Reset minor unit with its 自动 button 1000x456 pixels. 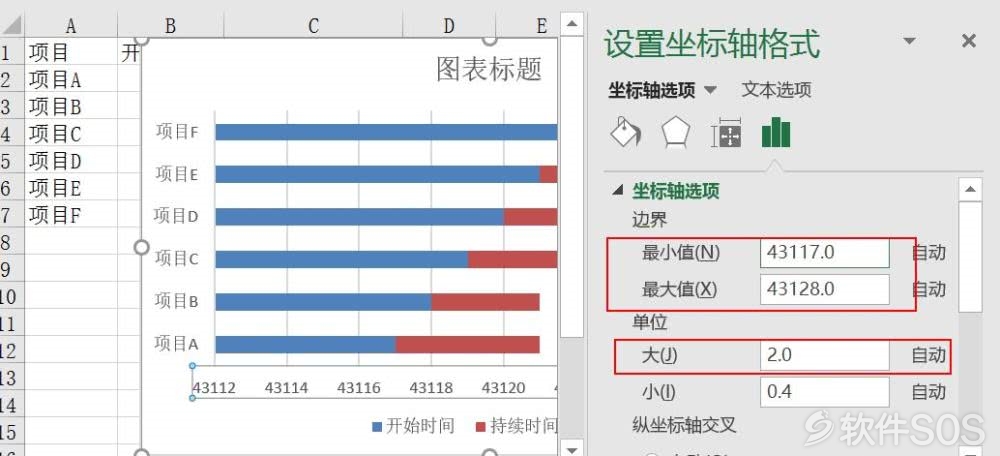pyautogui.click(x=929, y=392)
